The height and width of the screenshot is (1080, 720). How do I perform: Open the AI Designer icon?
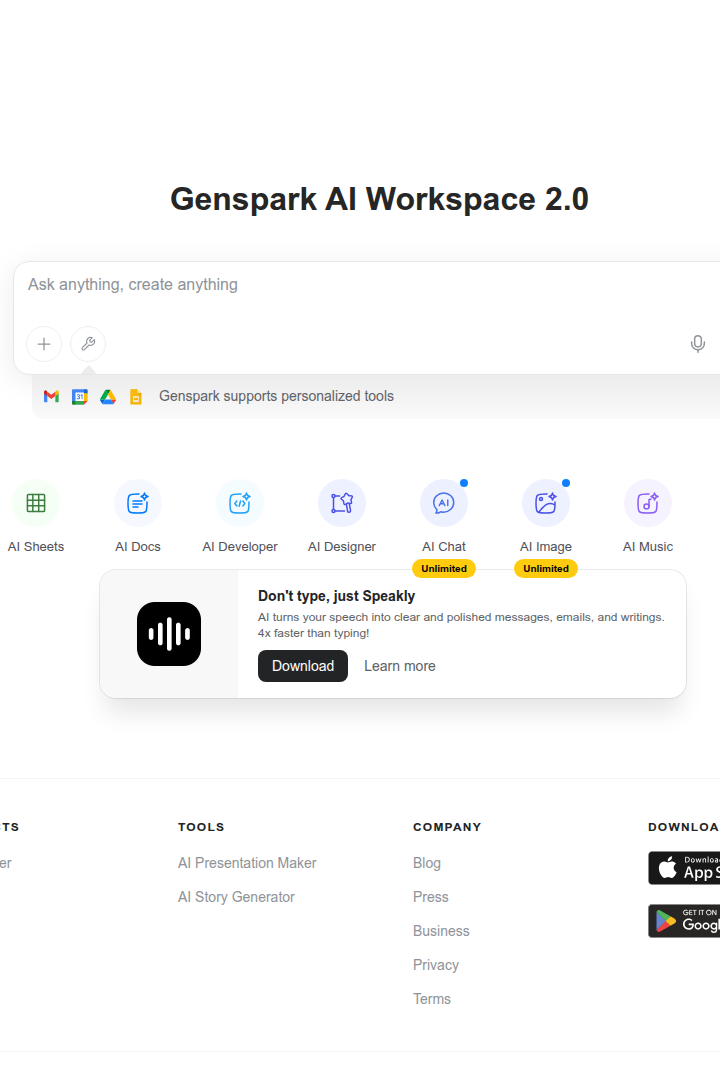tap(342, 503)
